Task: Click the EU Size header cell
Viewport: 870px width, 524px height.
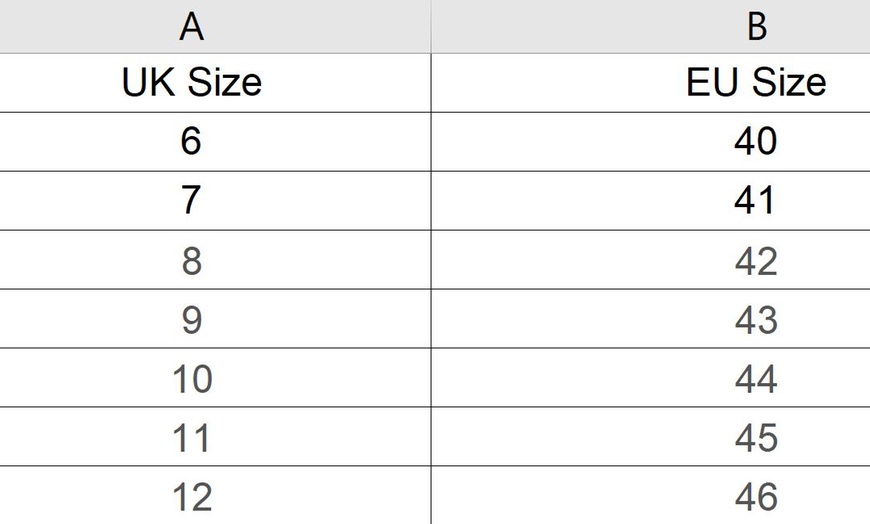Action: click(756, 82)
